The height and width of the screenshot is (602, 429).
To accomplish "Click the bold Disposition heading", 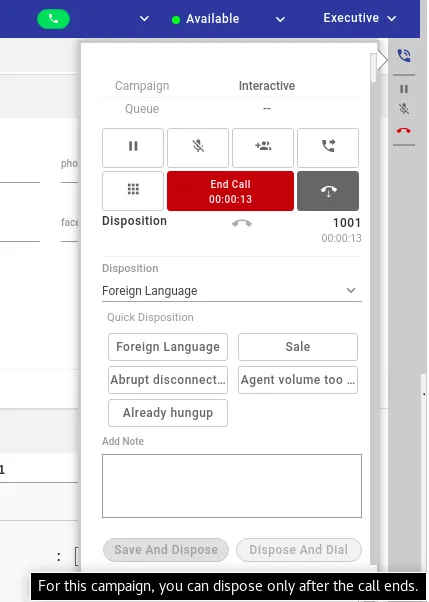I will click(x=134, y=221).
